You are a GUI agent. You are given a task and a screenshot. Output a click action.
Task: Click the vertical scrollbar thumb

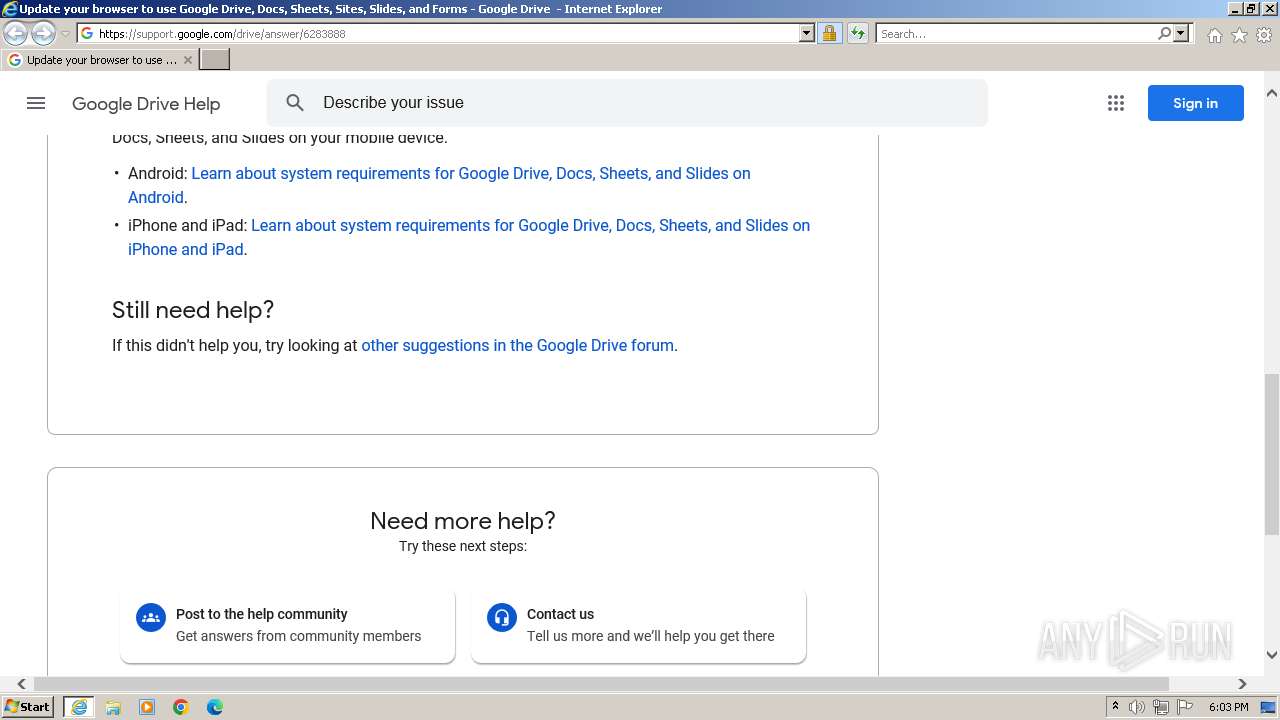click(x=1272, y=454)
